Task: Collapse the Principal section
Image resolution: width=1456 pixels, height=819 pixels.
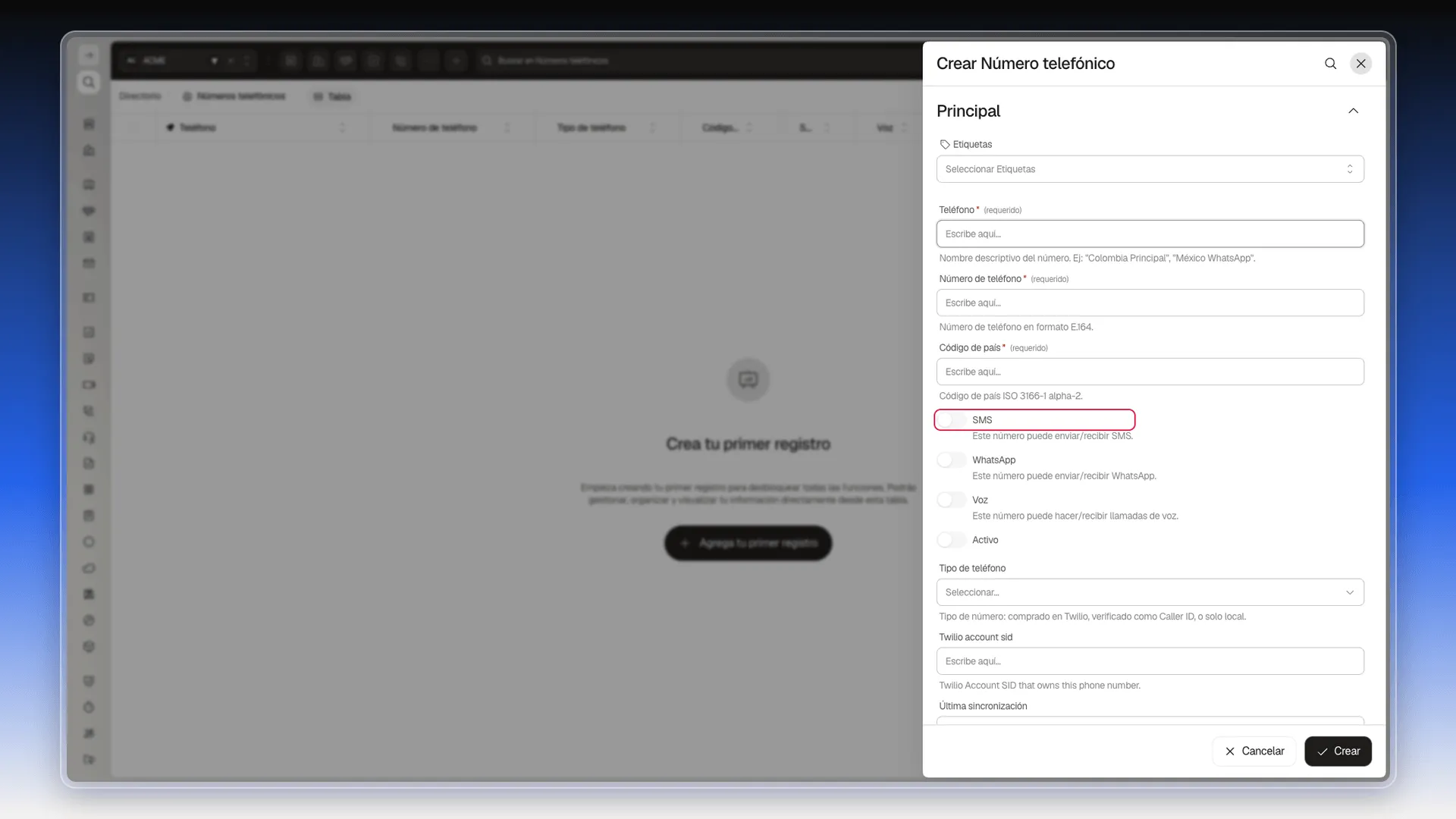Action: point(1353,111)
